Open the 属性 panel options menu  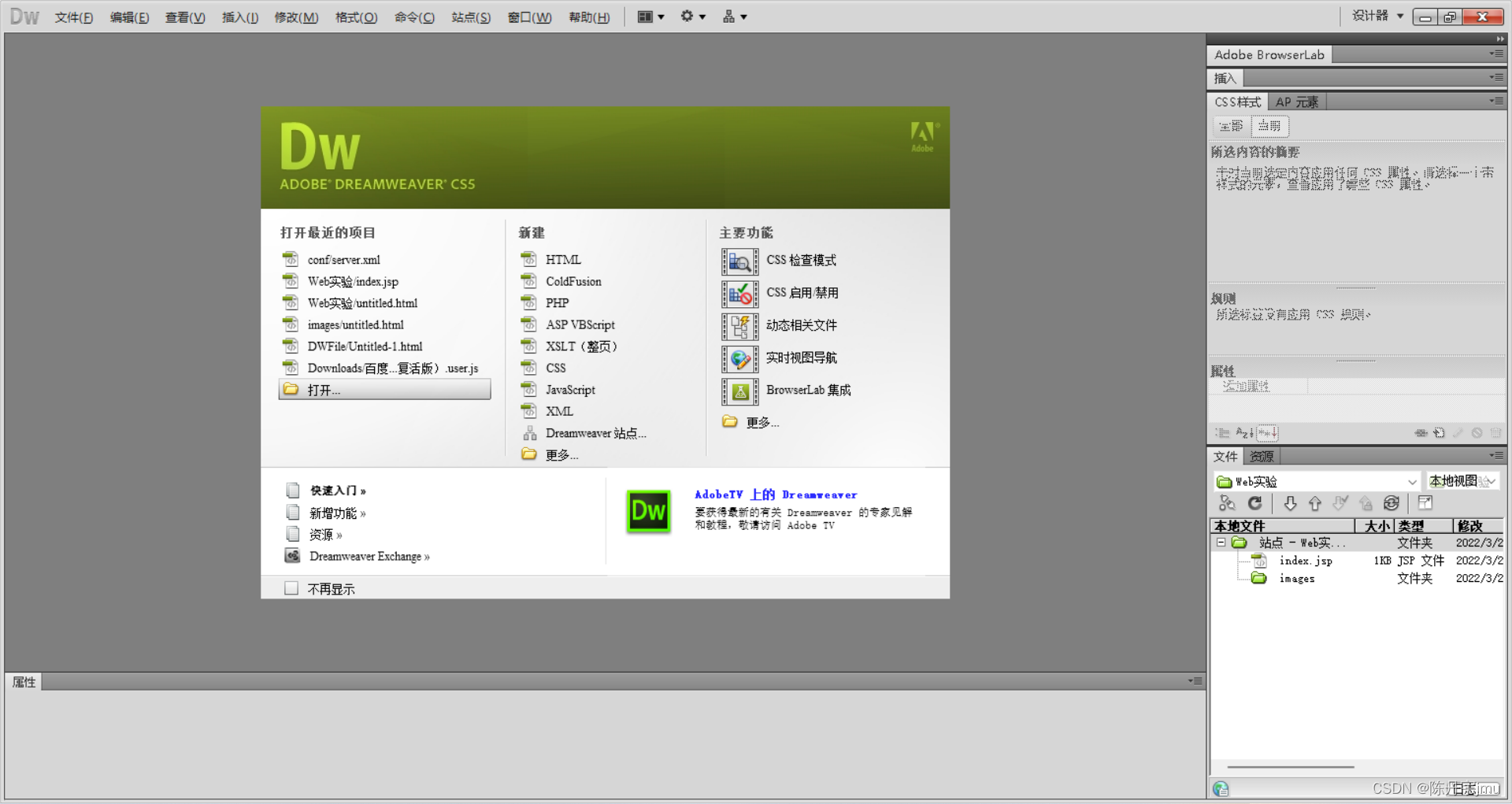(1195, 681)
